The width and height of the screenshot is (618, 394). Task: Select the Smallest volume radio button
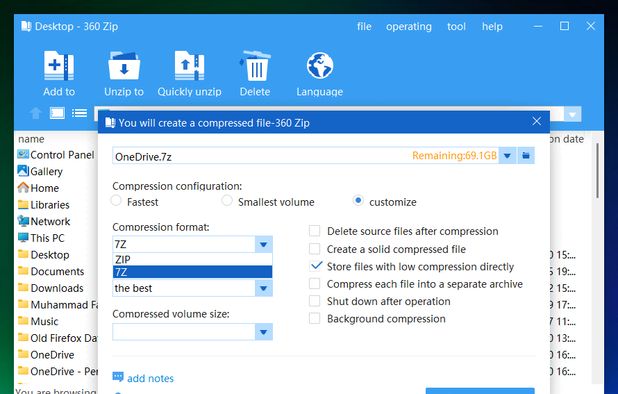coord(227,201)
